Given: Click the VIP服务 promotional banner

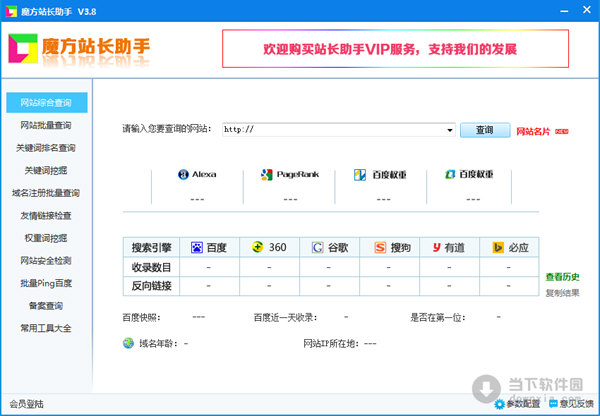Looking at the screenshot, I should 395,49.
